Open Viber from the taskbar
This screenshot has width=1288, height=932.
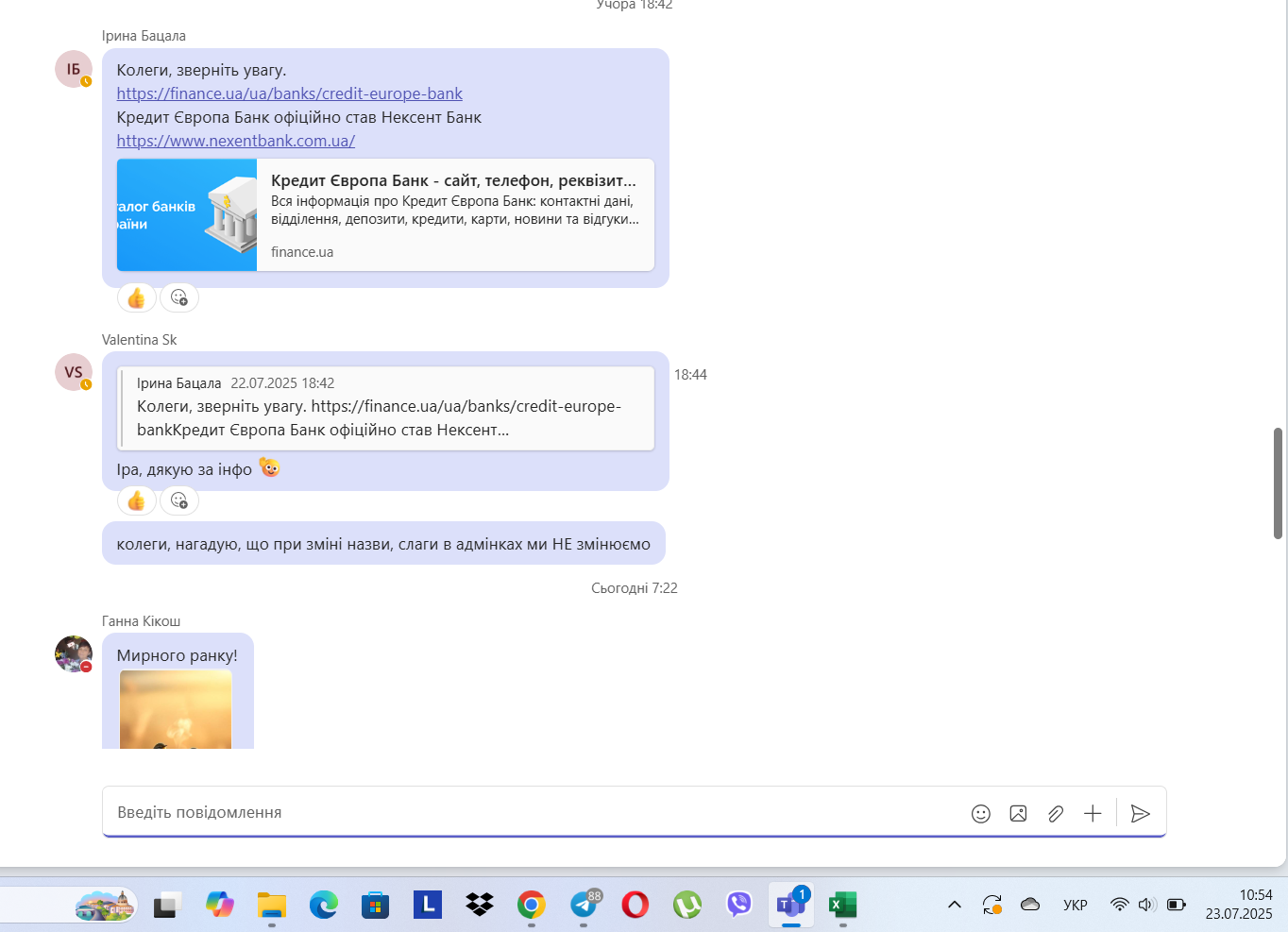738,906
